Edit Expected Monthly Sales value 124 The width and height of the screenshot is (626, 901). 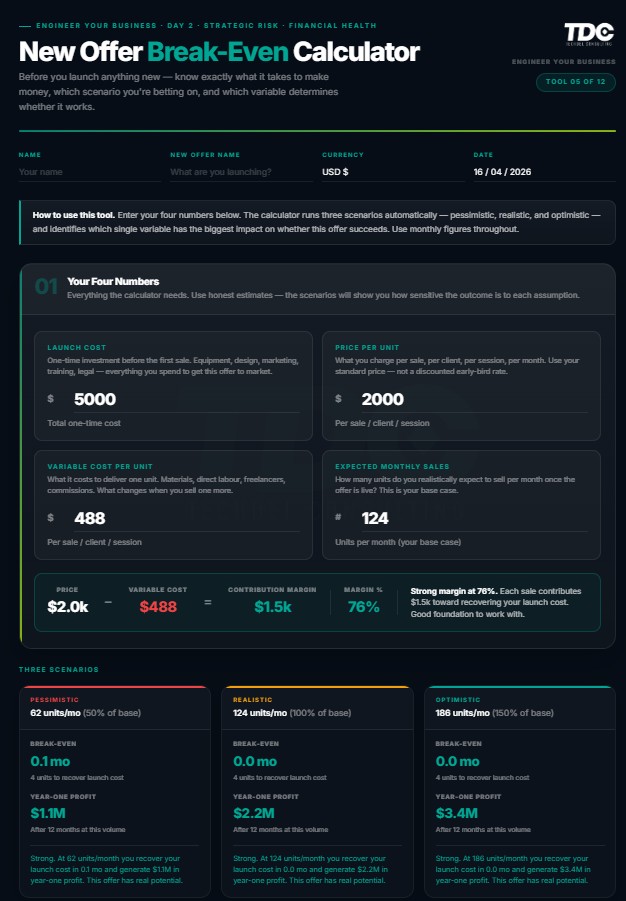click(x=474, y=518)
